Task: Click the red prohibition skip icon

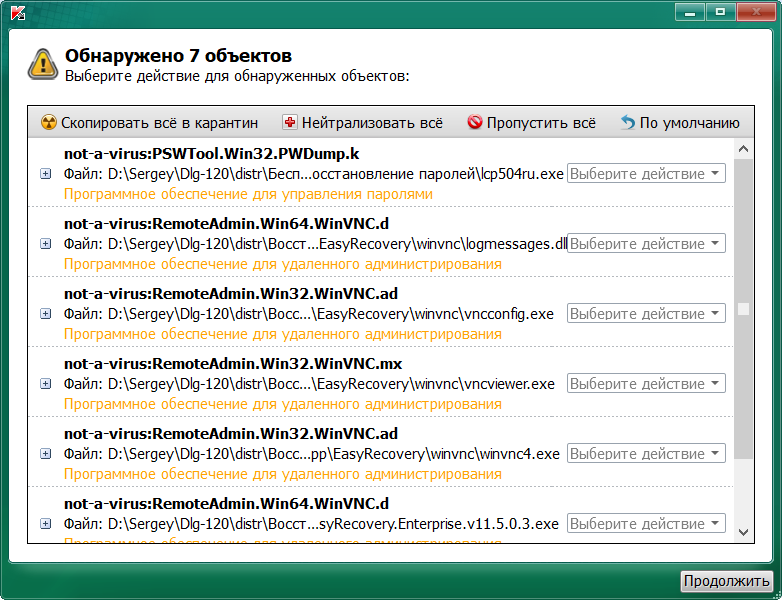Action: pos(475,122)
